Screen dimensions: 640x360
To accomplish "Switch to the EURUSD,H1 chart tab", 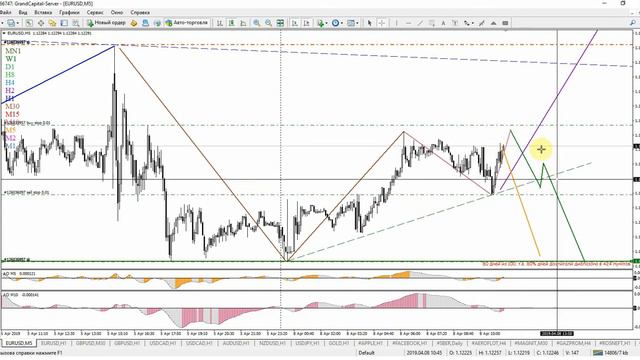I will coord(53,343).
